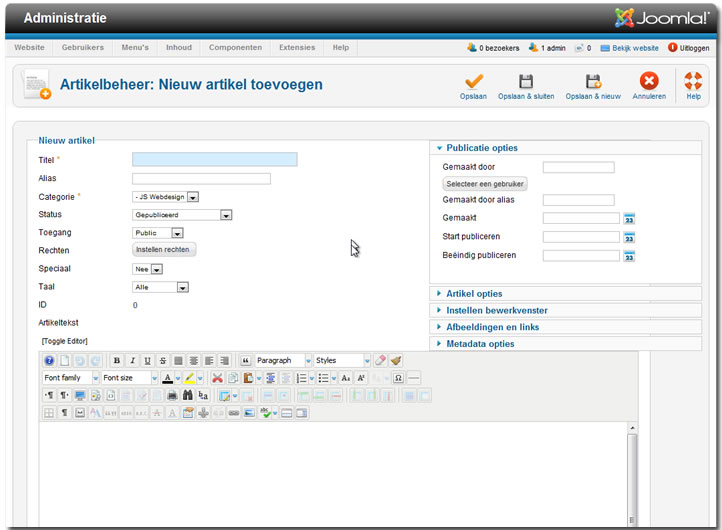Open the Font family dropdown
Viewport: 722px width, 530px height.
click(70, 378)
